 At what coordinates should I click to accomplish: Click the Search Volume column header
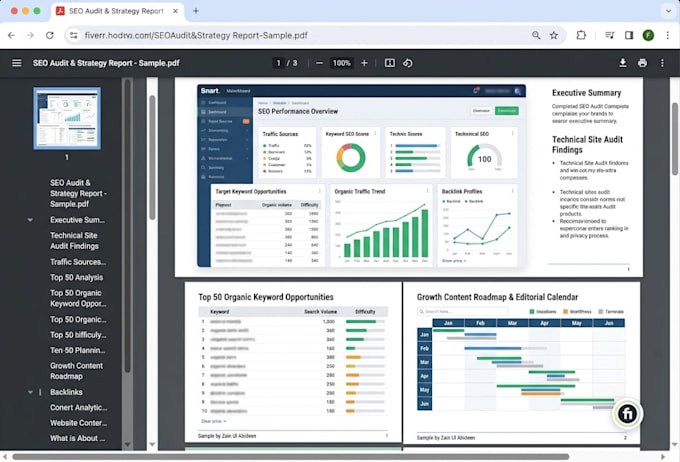(x=320, y=312)
